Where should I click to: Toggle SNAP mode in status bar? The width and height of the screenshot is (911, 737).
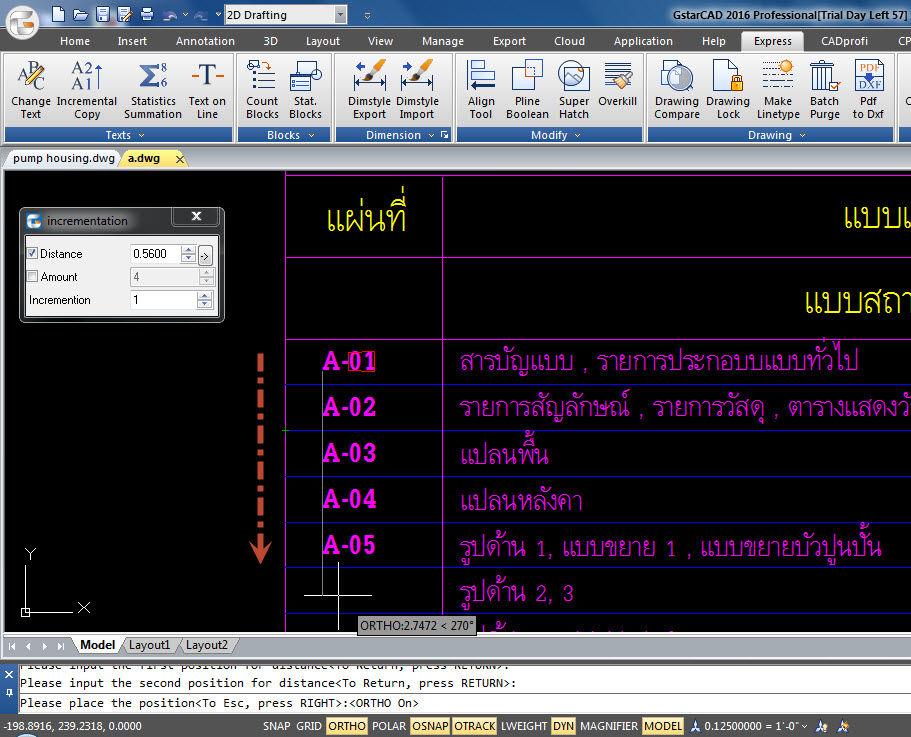(277, 726)
